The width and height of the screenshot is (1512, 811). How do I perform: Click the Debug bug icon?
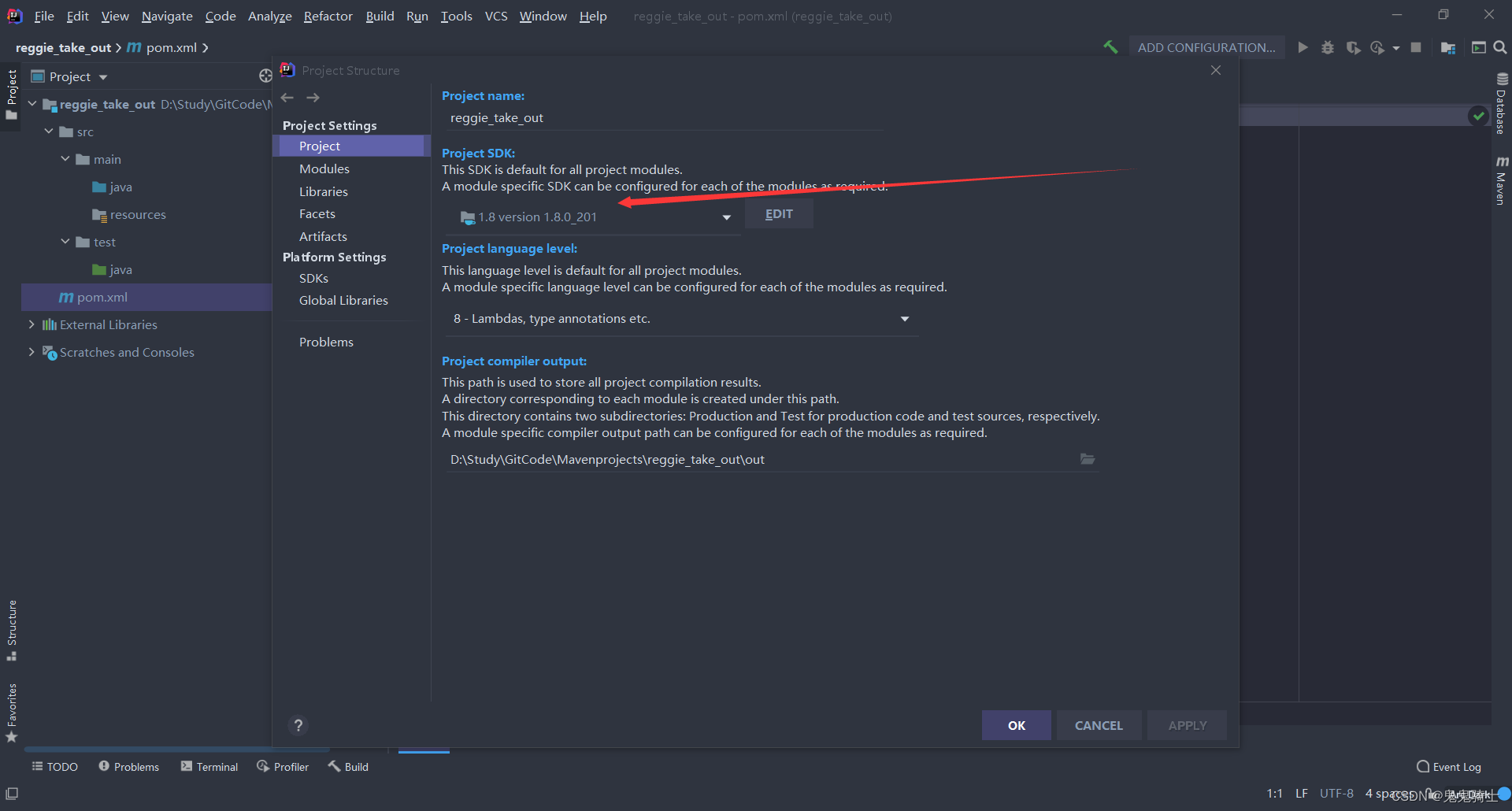(x=1328, y=47)
